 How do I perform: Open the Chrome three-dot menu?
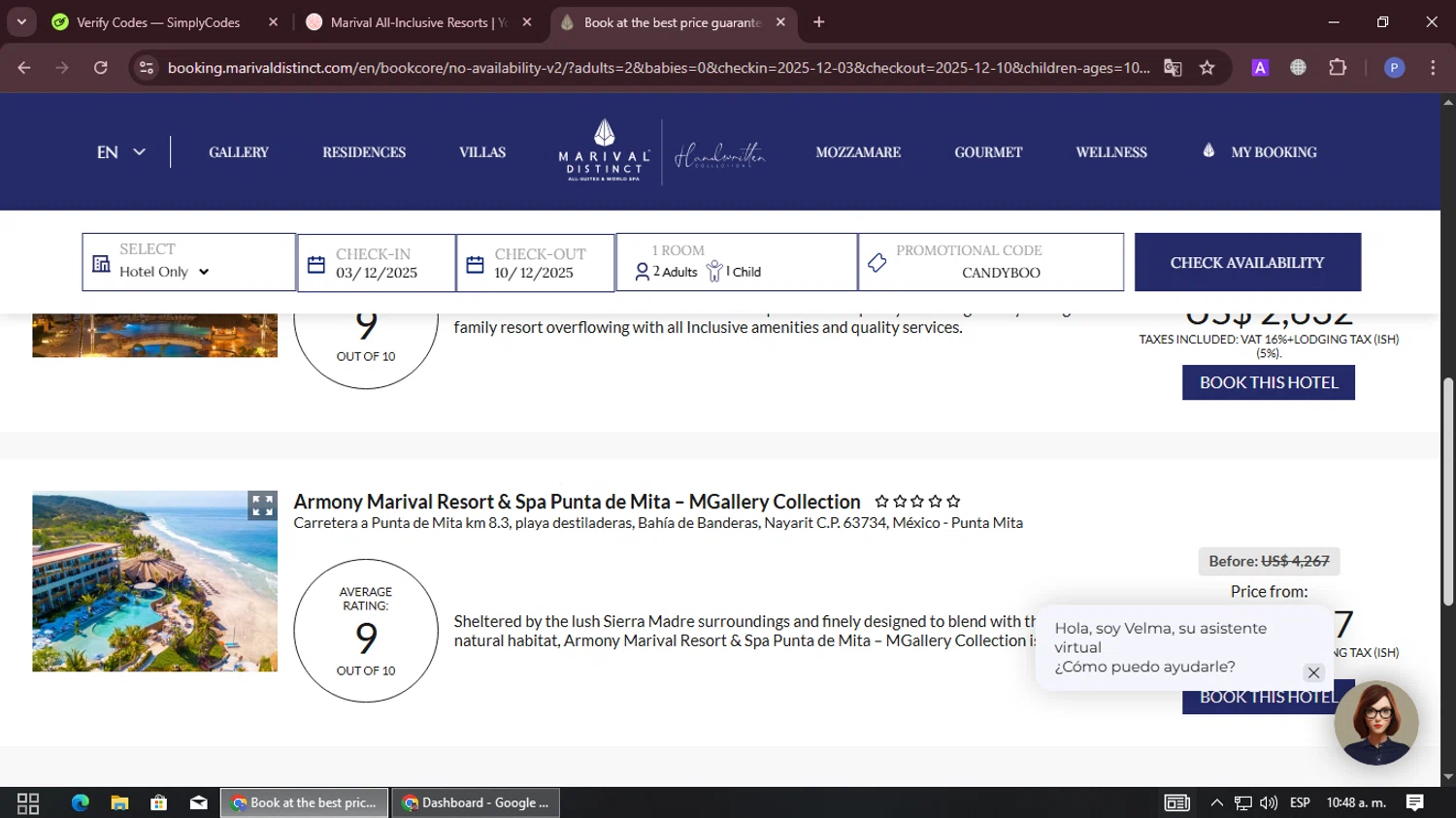[1433, 68]
